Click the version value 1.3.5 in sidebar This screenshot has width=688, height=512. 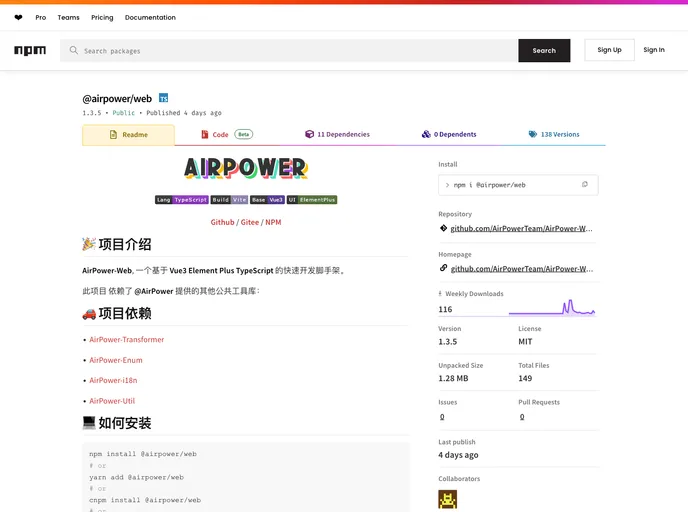448,342
